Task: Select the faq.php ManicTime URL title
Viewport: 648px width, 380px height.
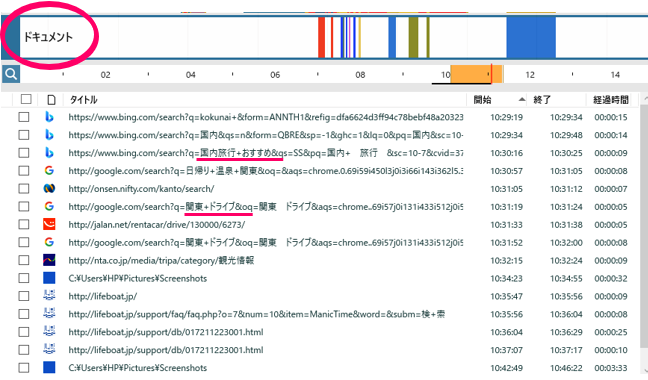Action: click(x=257, y=314)
